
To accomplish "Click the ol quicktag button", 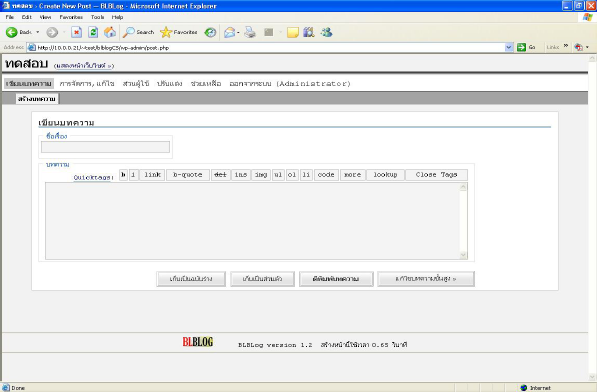I will click(292, 175).
